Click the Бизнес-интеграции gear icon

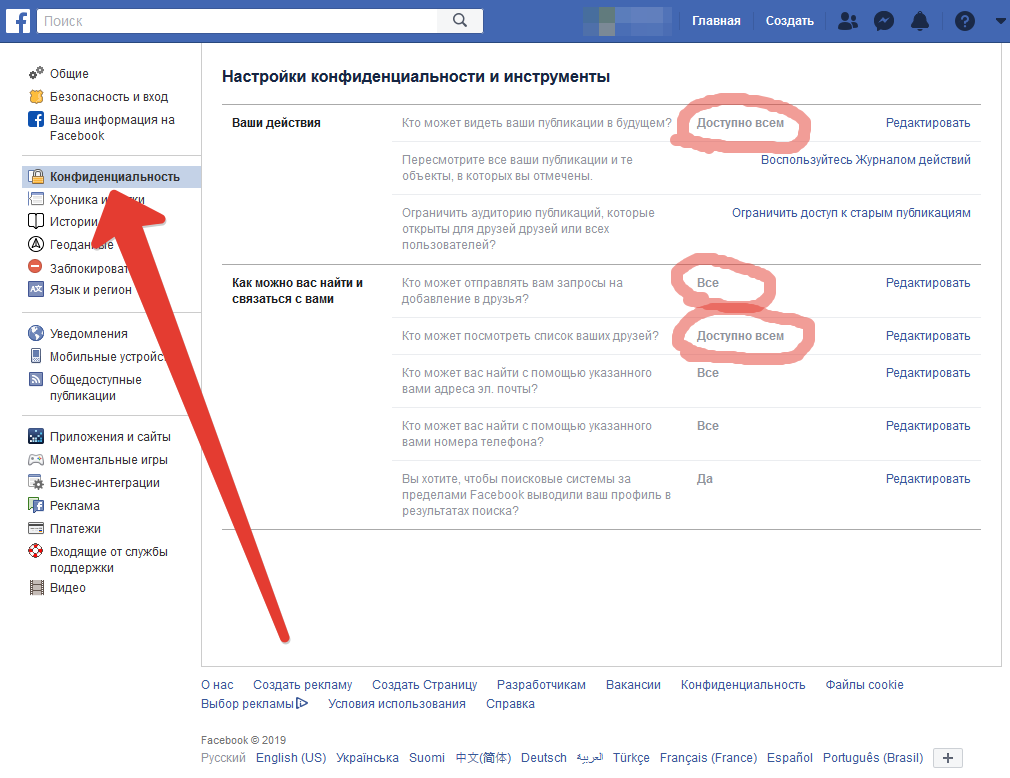36,482
